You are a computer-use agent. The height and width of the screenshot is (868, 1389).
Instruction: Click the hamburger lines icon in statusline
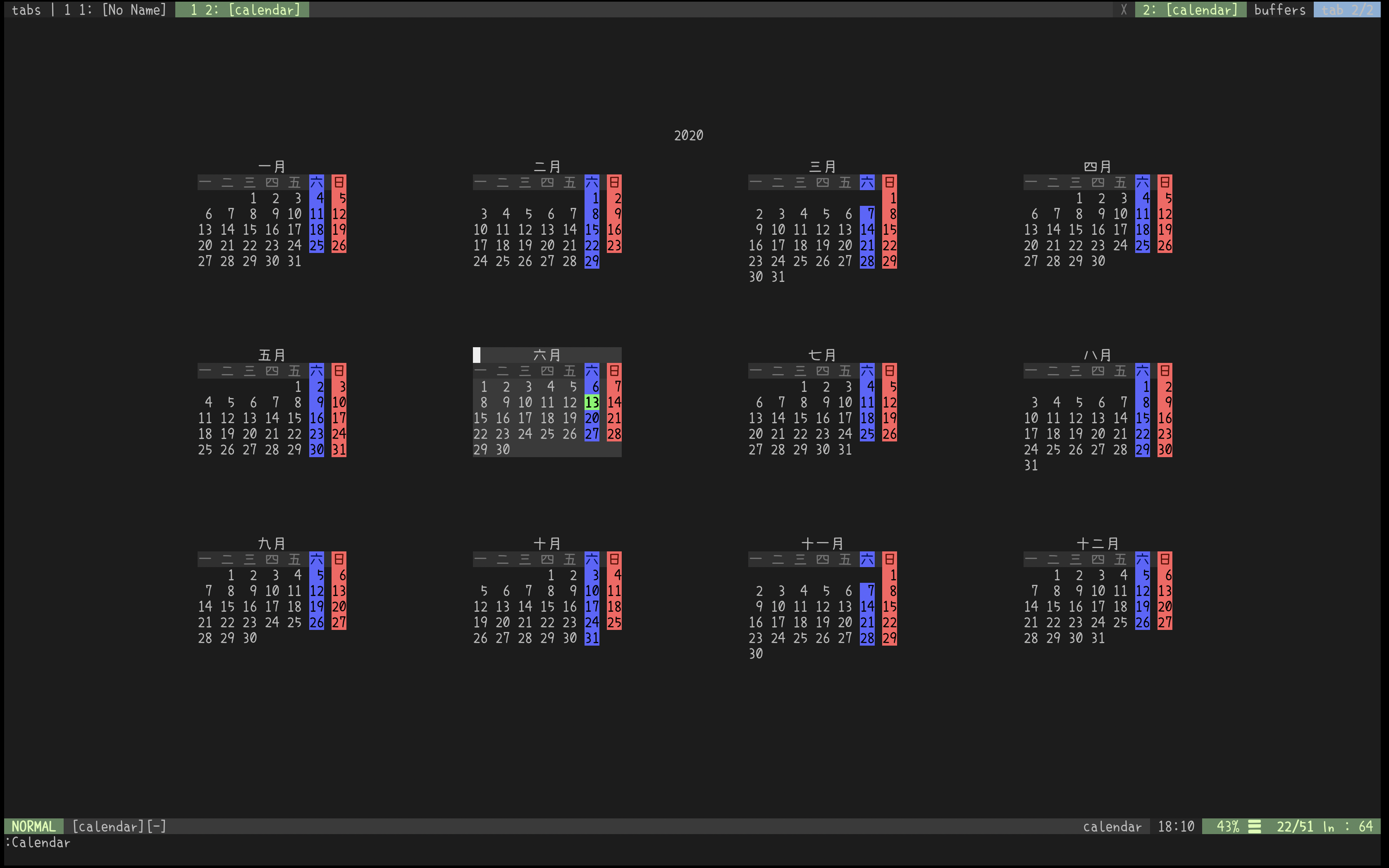tap(1255, 826)
